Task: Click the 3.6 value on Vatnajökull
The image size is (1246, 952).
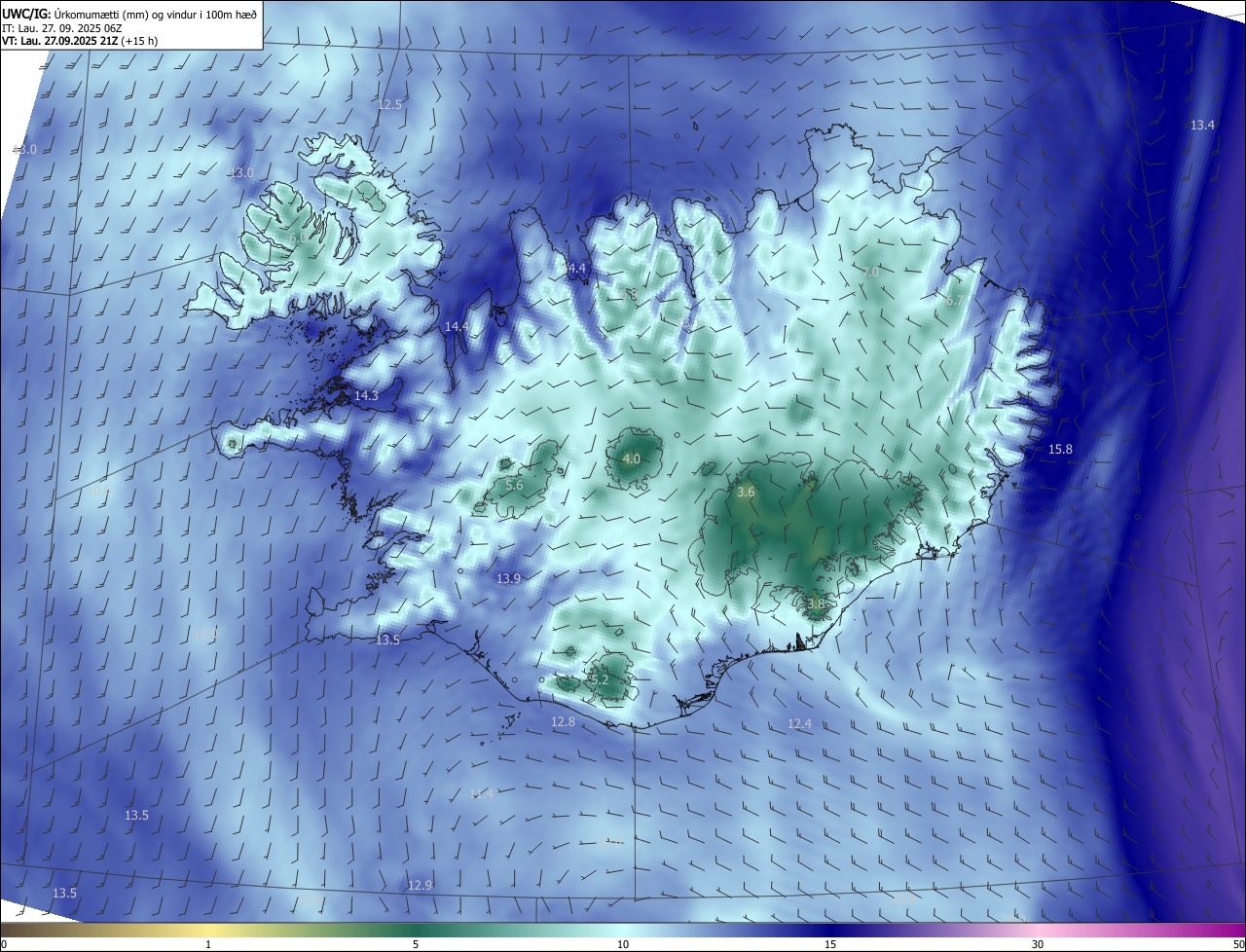Action: [746, 493]
